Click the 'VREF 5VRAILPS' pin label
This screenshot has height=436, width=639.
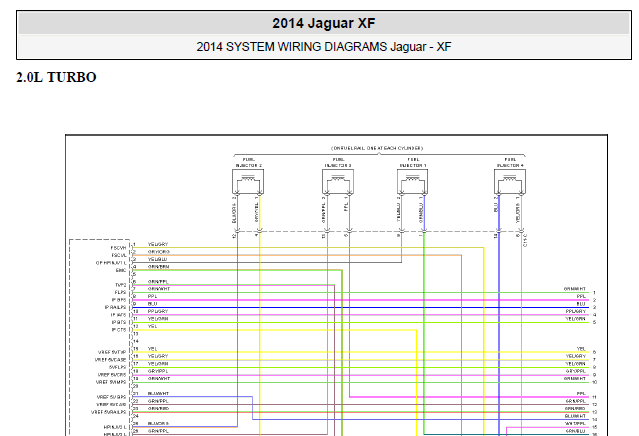(108, 412)
